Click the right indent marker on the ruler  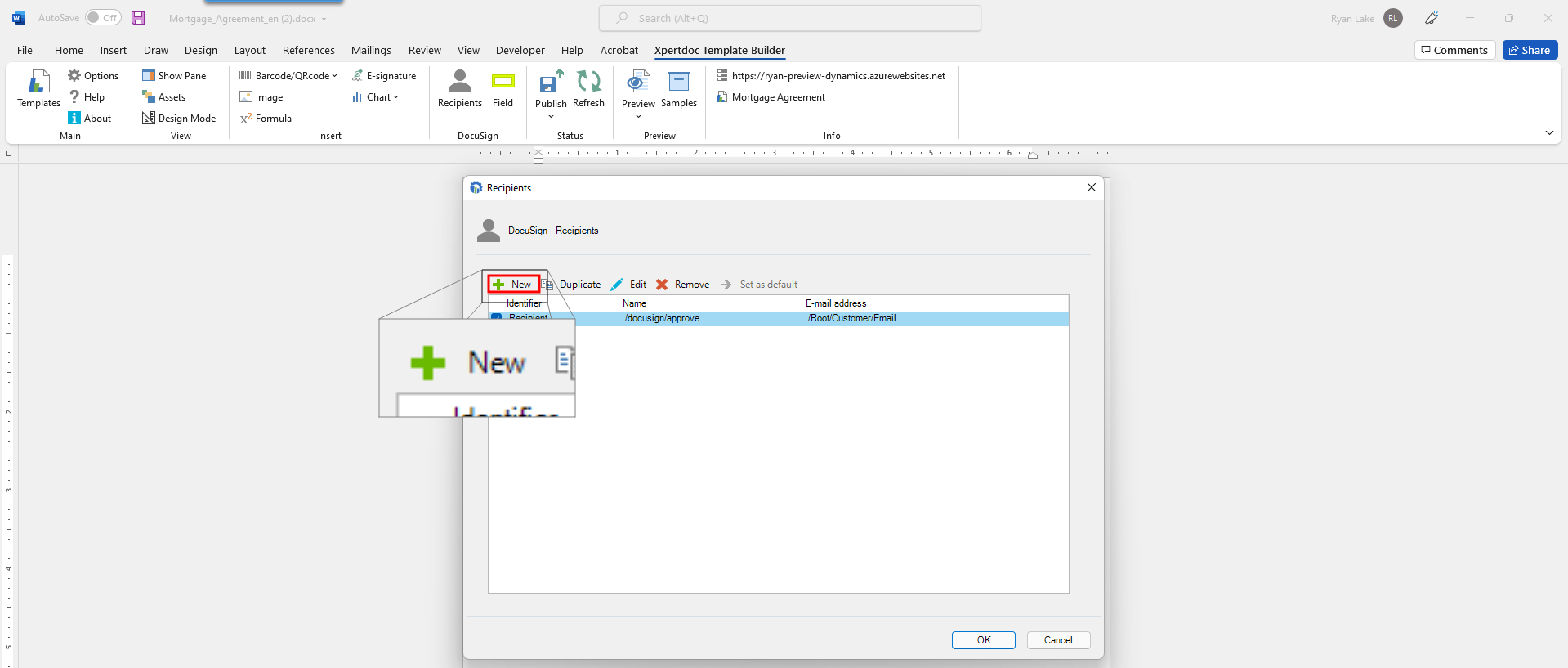pos(1033,155)
